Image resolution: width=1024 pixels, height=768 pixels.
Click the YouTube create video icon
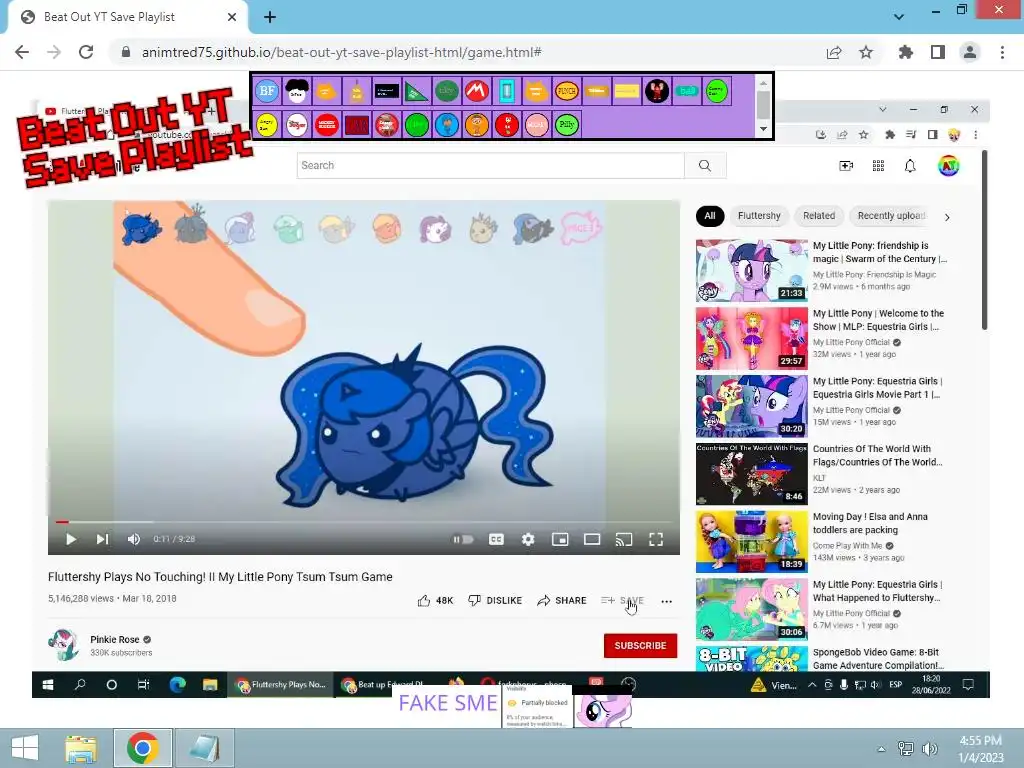pyautogui.click(x=846, y=166)
